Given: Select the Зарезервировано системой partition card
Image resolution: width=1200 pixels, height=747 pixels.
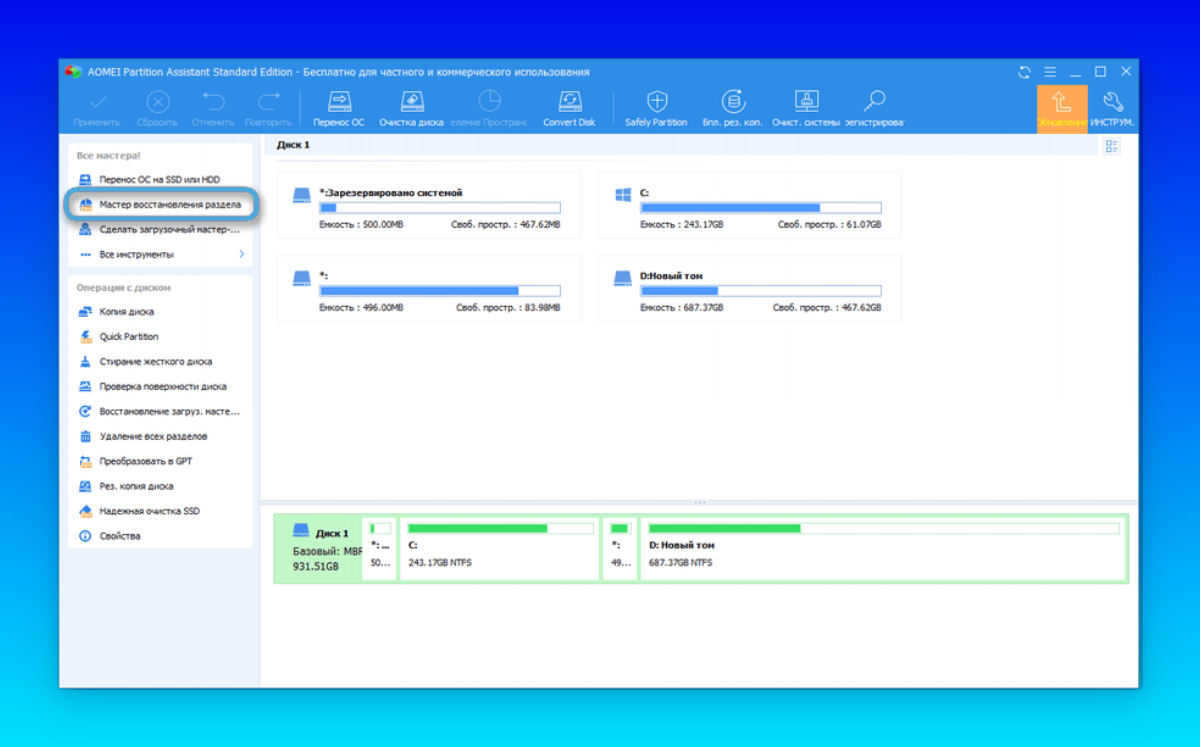Looking at the screenshot, I should pos(428,205).
